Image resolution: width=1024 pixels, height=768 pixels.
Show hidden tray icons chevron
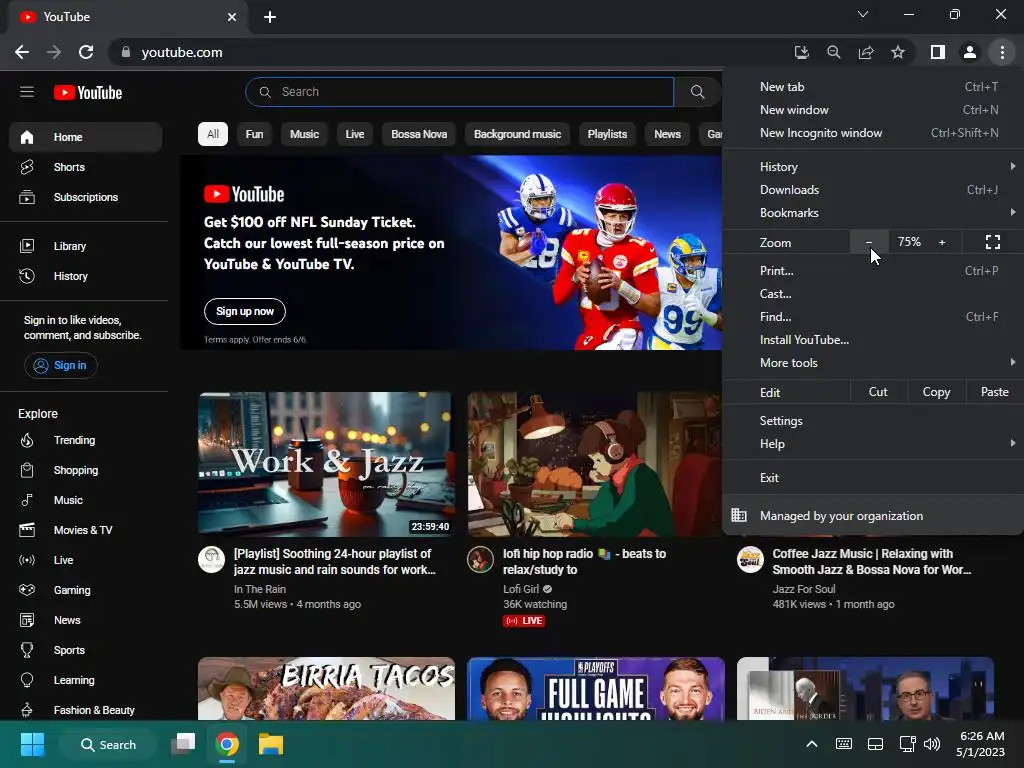[812, 744]
